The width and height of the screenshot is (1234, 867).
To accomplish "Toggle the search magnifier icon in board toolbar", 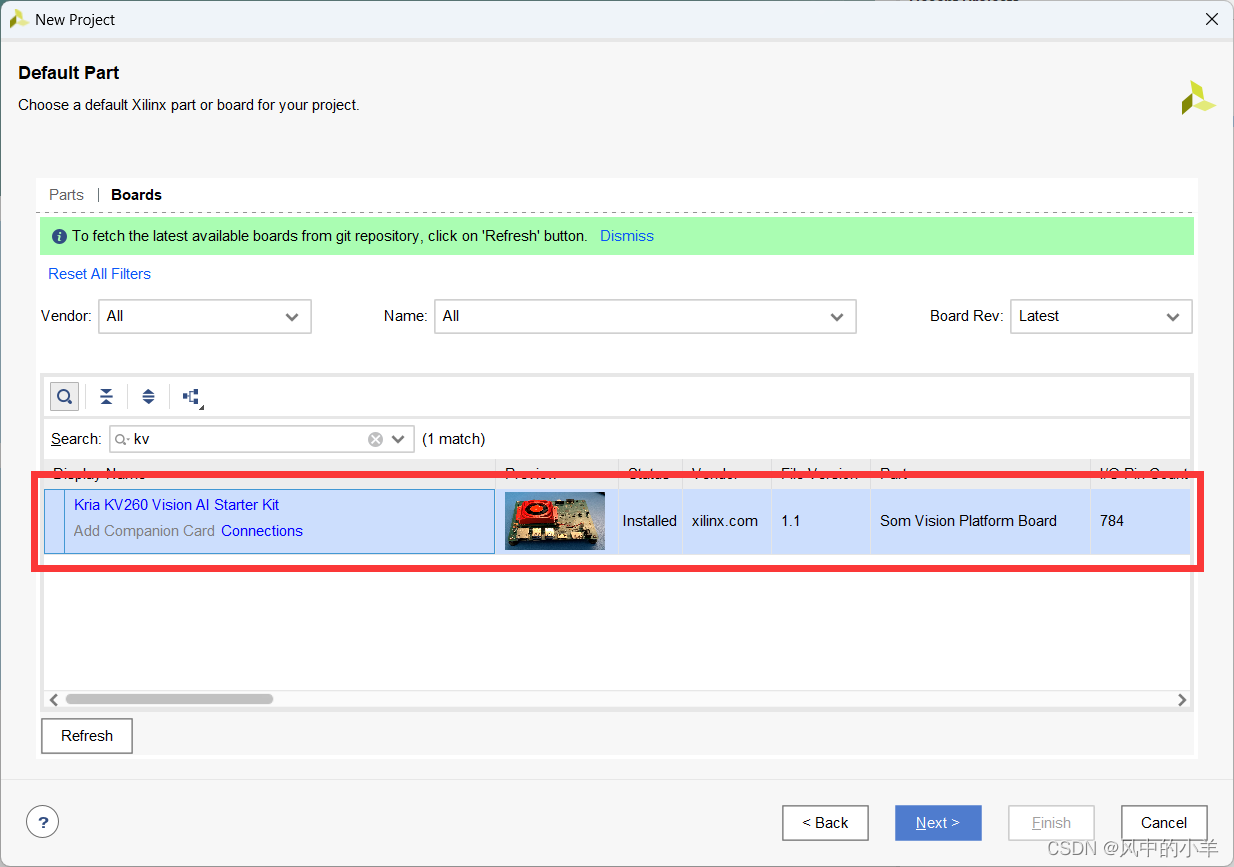I will pos(64,397).
